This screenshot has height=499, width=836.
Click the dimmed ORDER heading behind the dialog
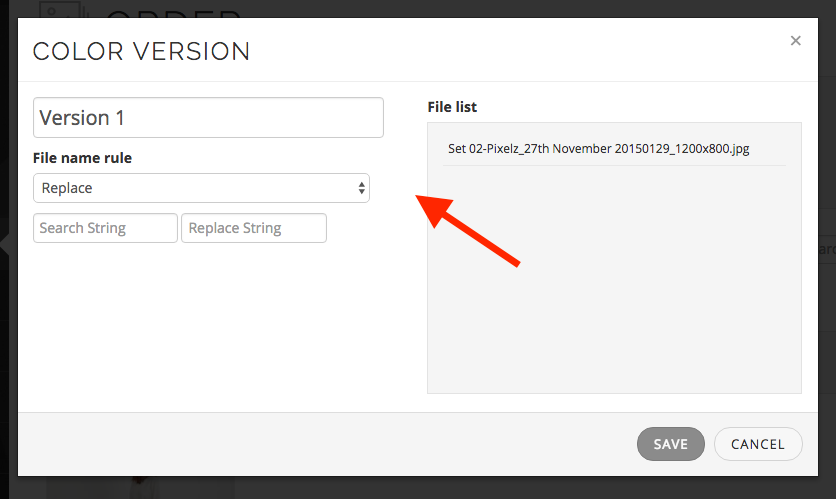(173, 12)
